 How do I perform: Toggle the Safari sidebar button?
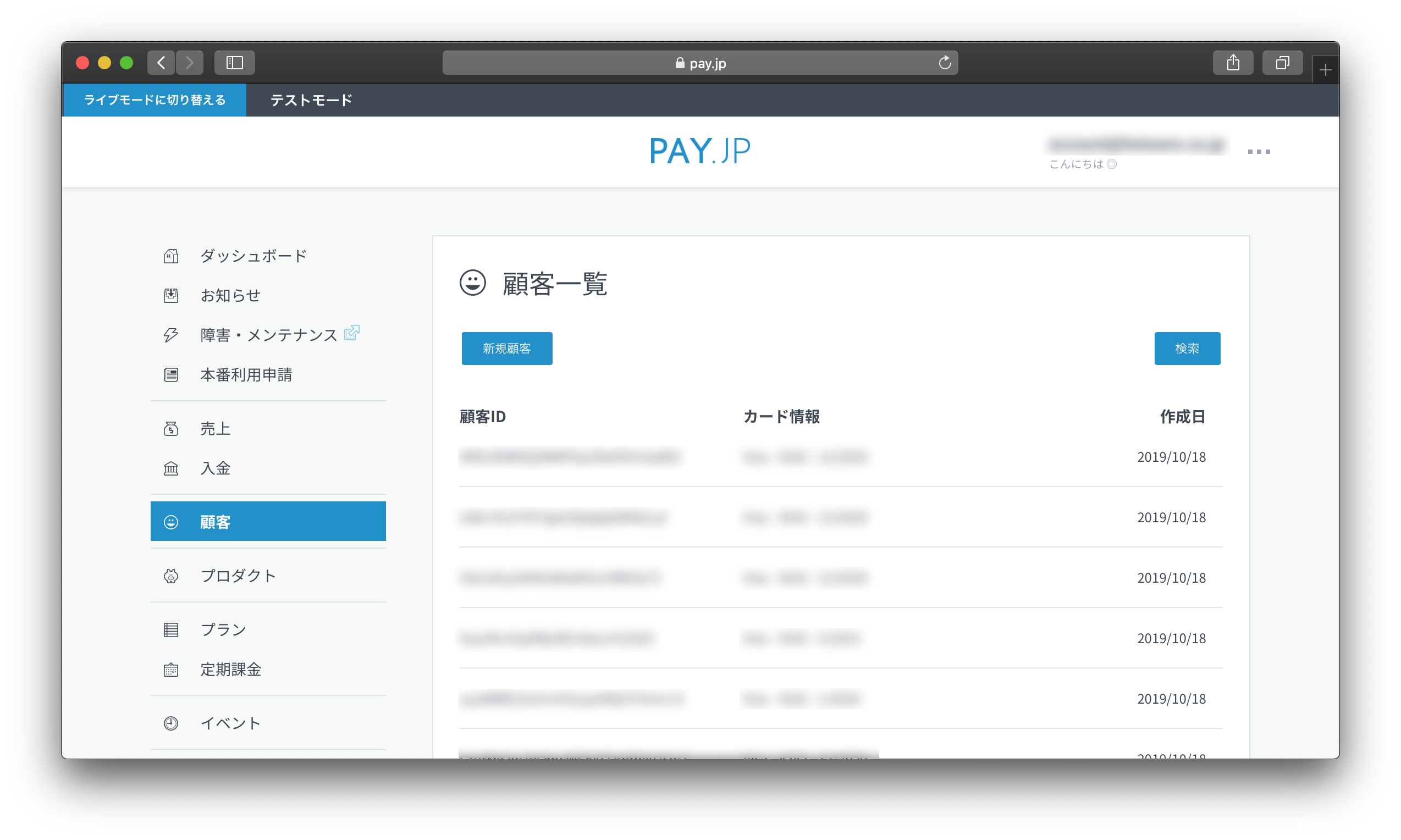tap(234, 62)
